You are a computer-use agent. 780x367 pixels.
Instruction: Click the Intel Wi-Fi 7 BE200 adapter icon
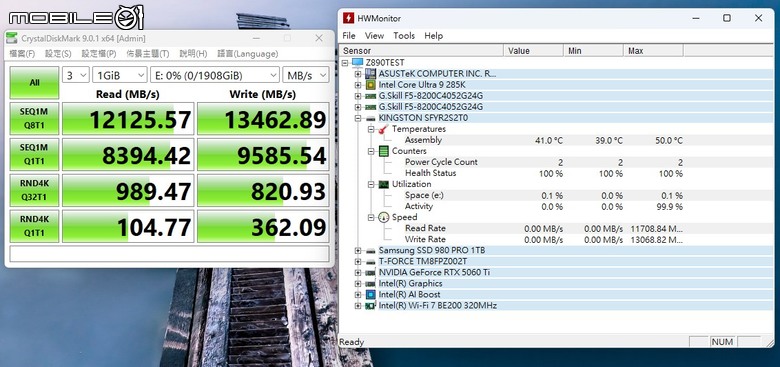pyautogui.click(x=371, y=306)
